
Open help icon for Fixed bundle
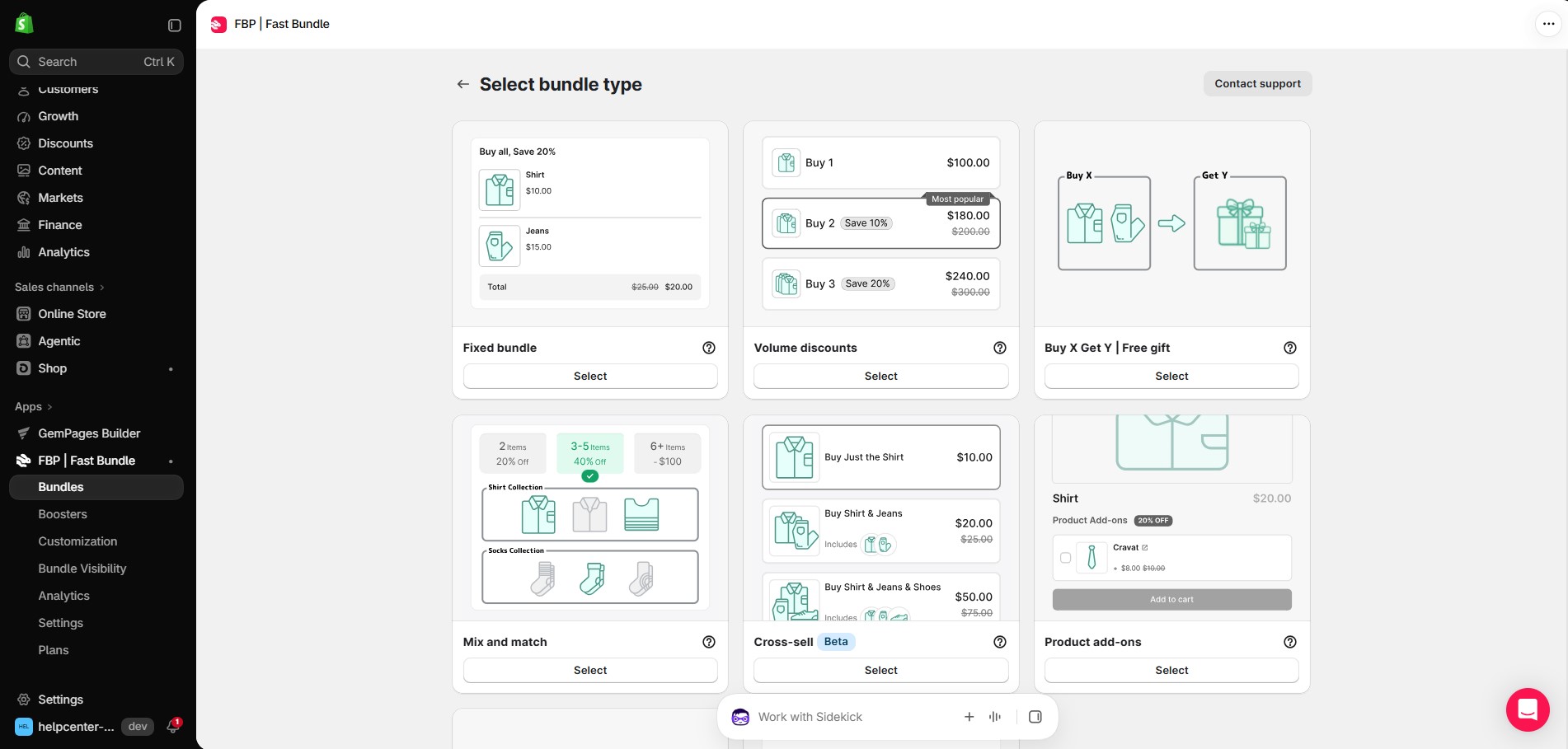point(709,348)
